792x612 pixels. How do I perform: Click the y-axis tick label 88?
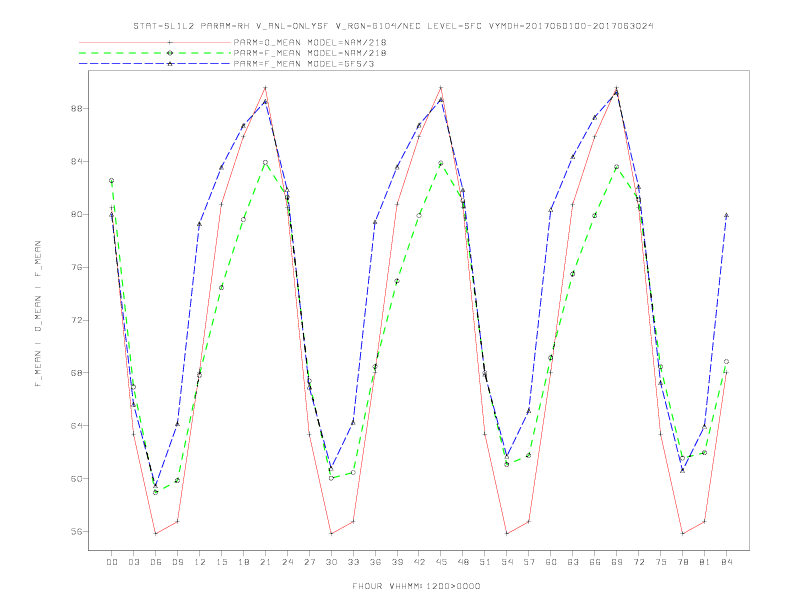[77, 109]
